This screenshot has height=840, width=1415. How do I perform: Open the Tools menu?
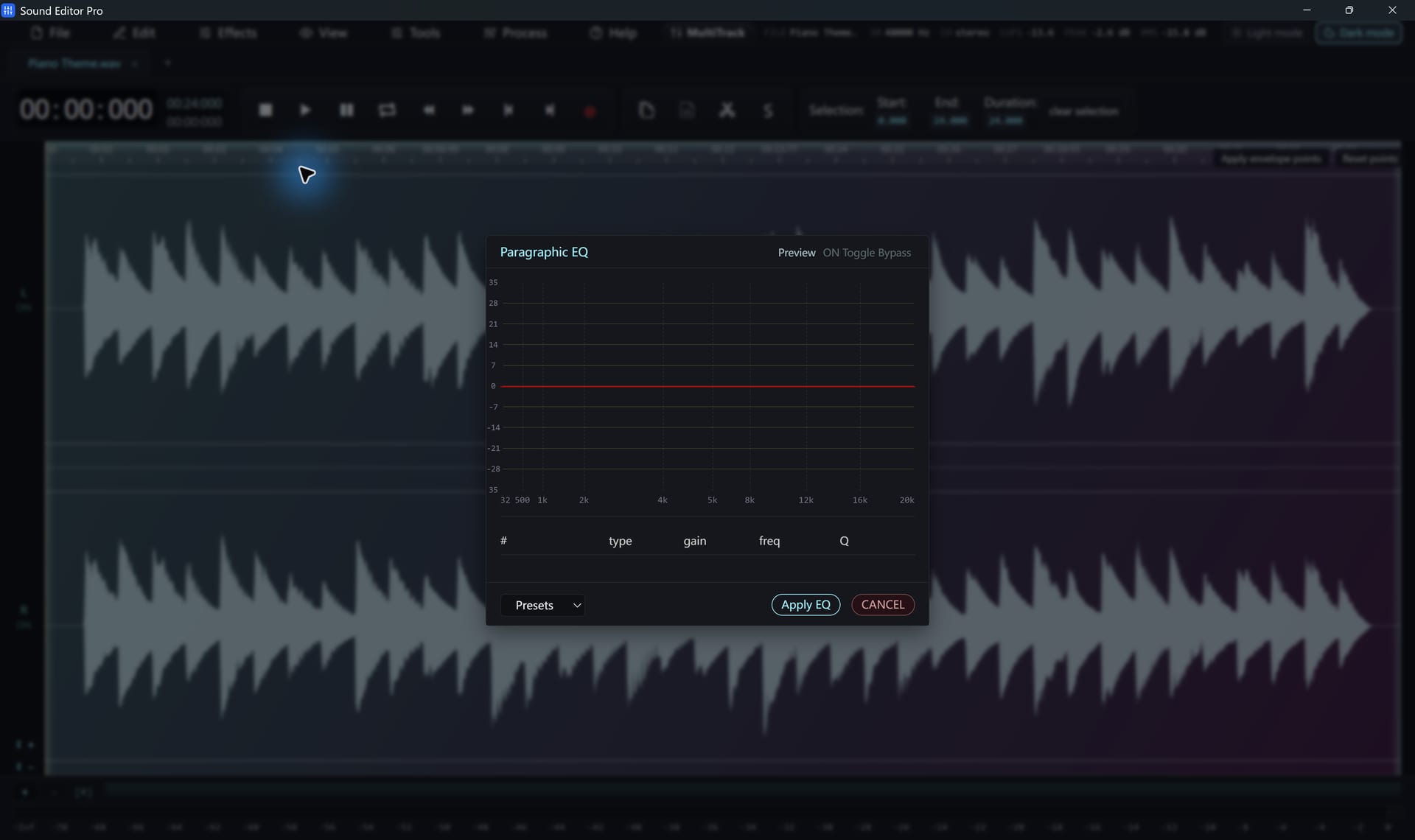[x=416, y=33]
